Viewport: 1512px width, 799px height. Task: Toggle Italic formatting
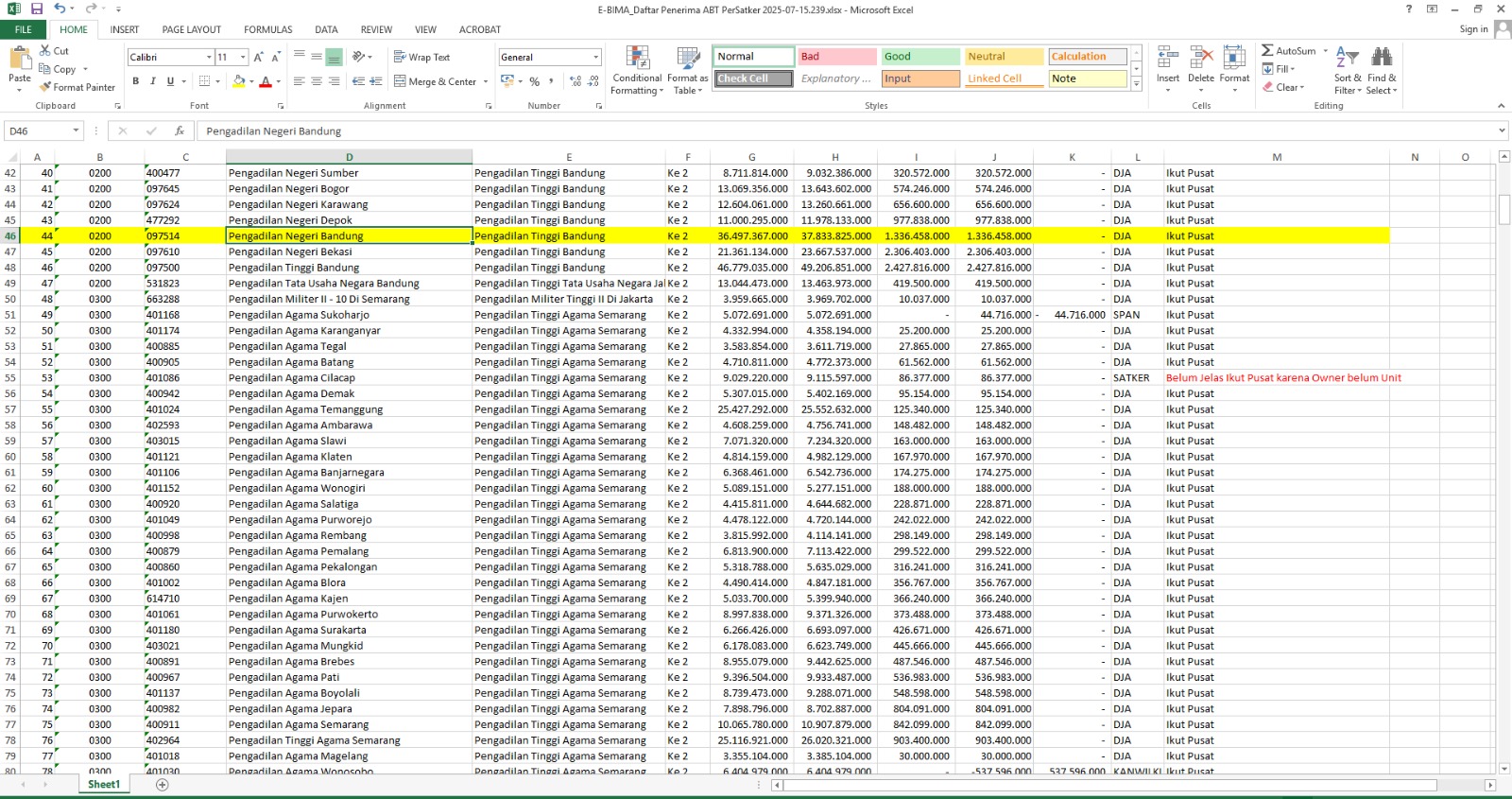153,81
